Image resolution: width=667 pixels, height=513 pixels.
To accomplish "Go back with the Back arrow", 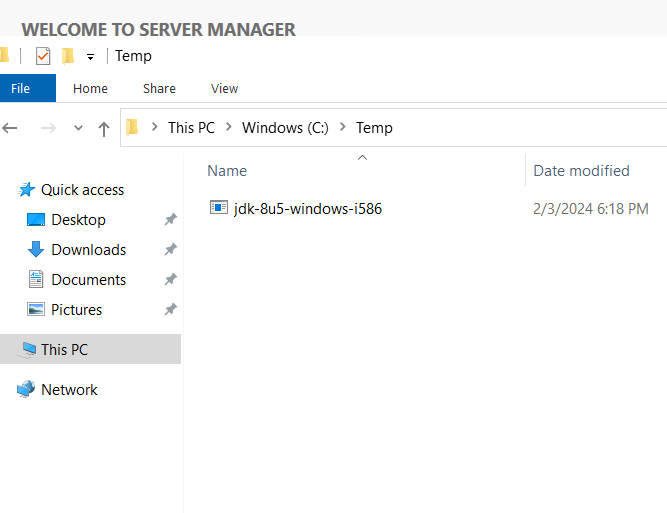I will [x=10, y=128].
